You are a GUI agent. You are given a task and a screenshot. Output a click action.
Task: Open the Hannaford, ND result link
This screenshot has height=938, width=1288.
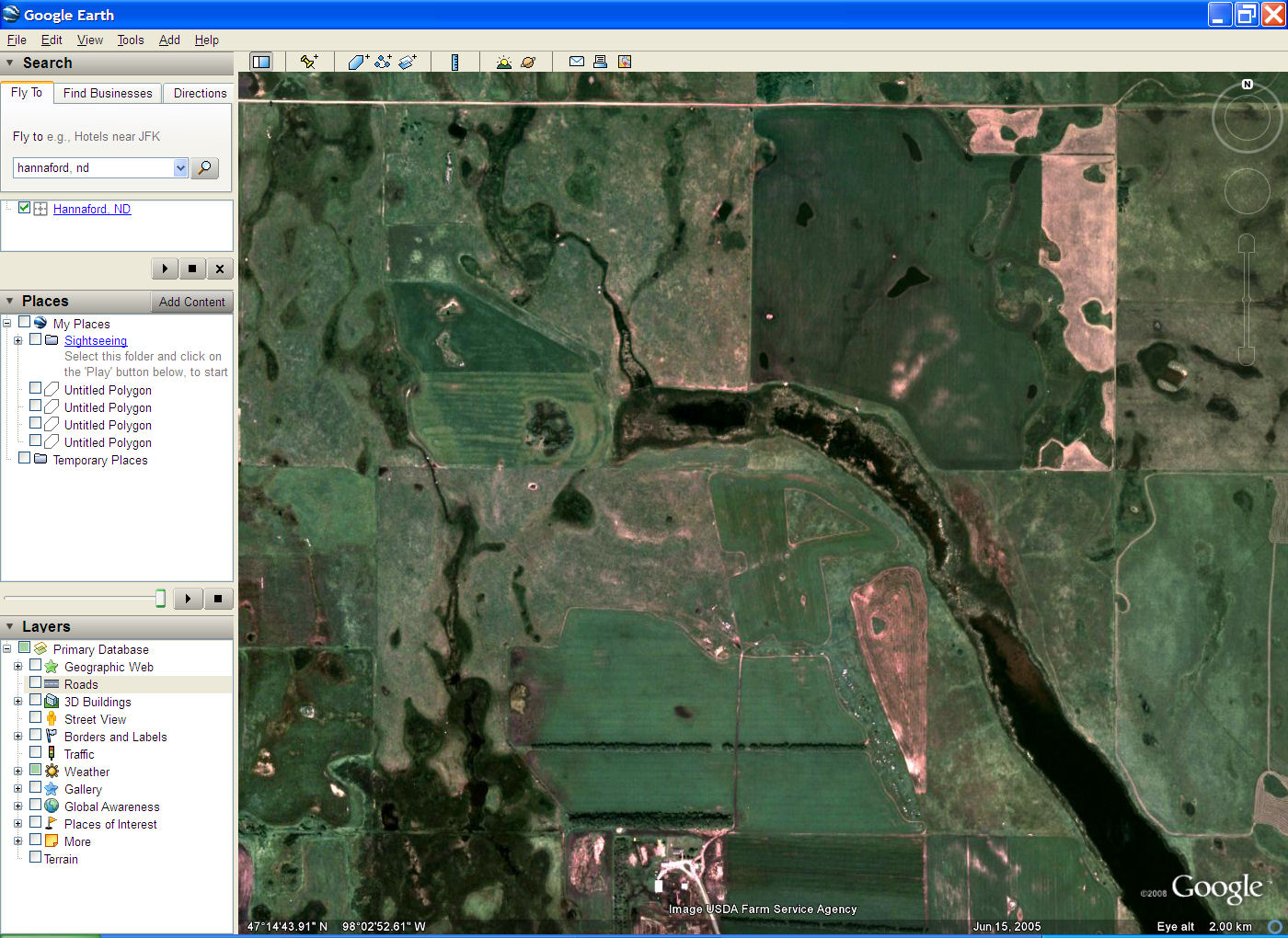[x=92, y=209]
